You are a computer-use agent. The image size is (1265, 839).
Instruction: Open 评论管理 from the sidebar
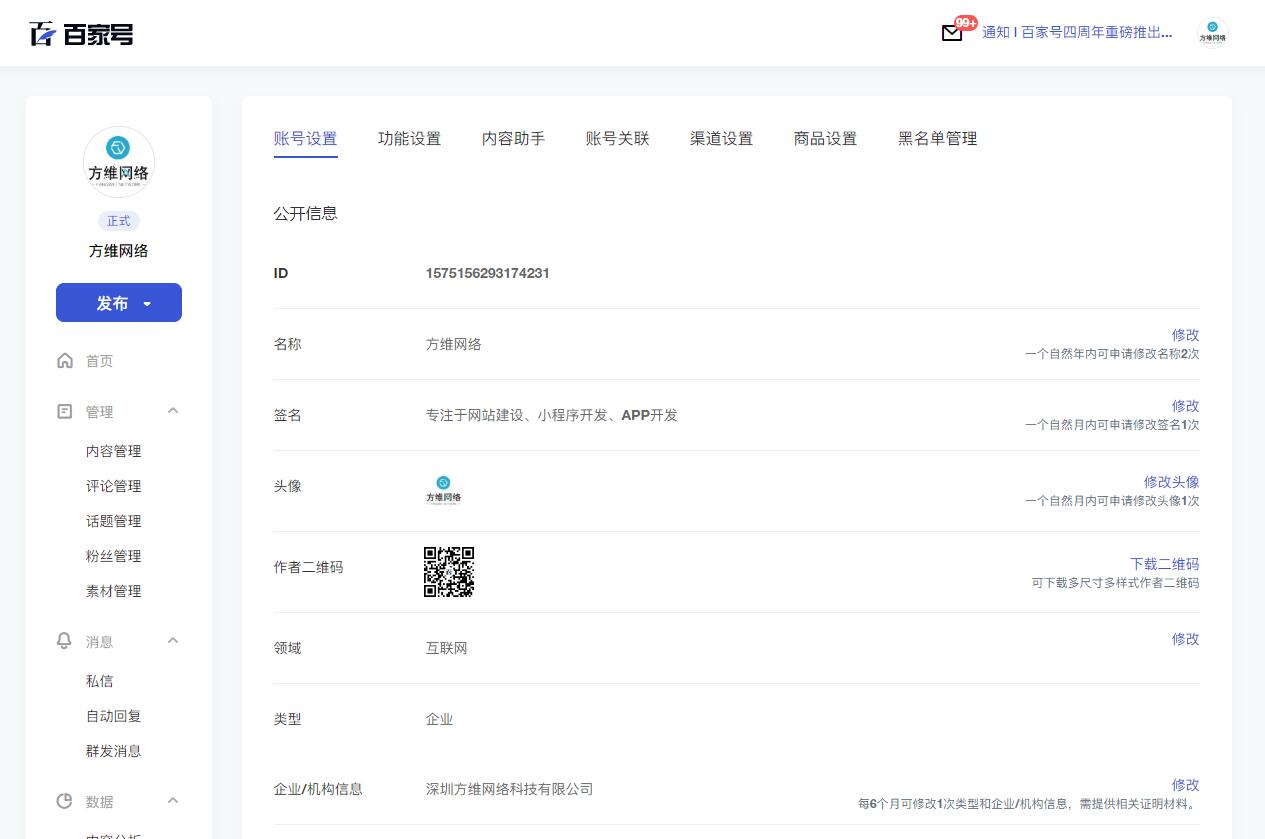[113, 486]
